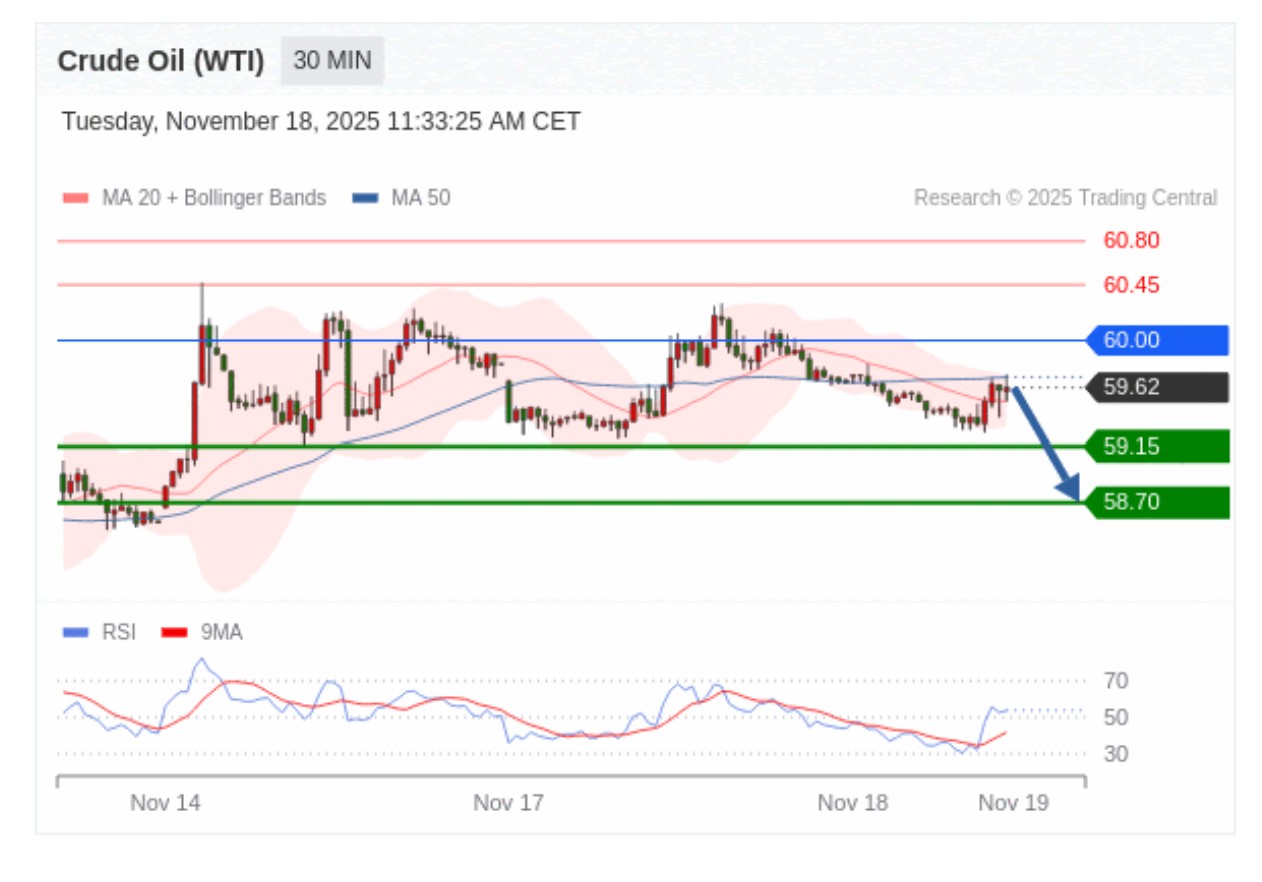Image resolution: width=1262 pixels, height=882 pixels.
Task: Select Nov 17 on the date axis
Action: (508, 803)
